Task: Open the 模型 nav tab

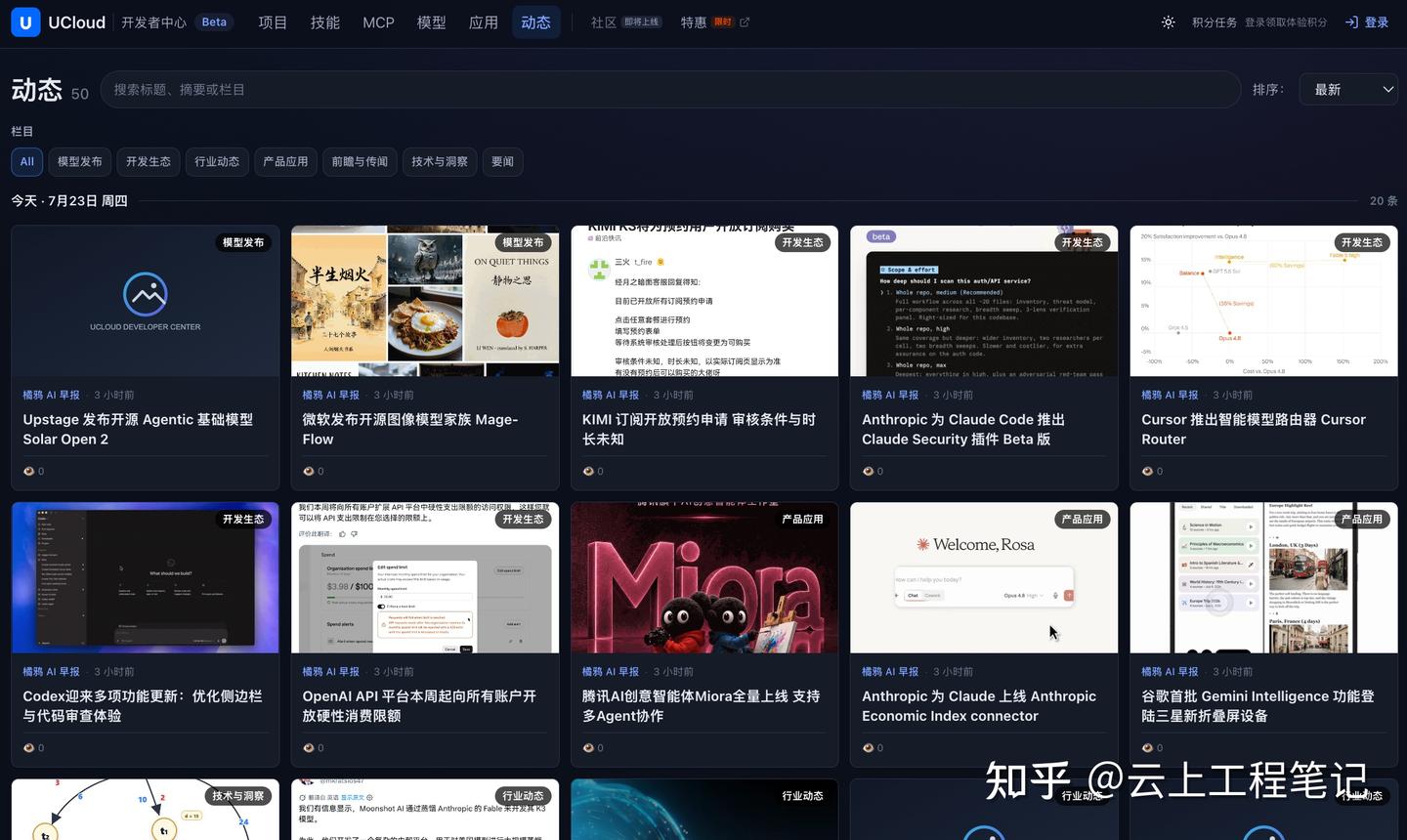Action: point(431,22)
